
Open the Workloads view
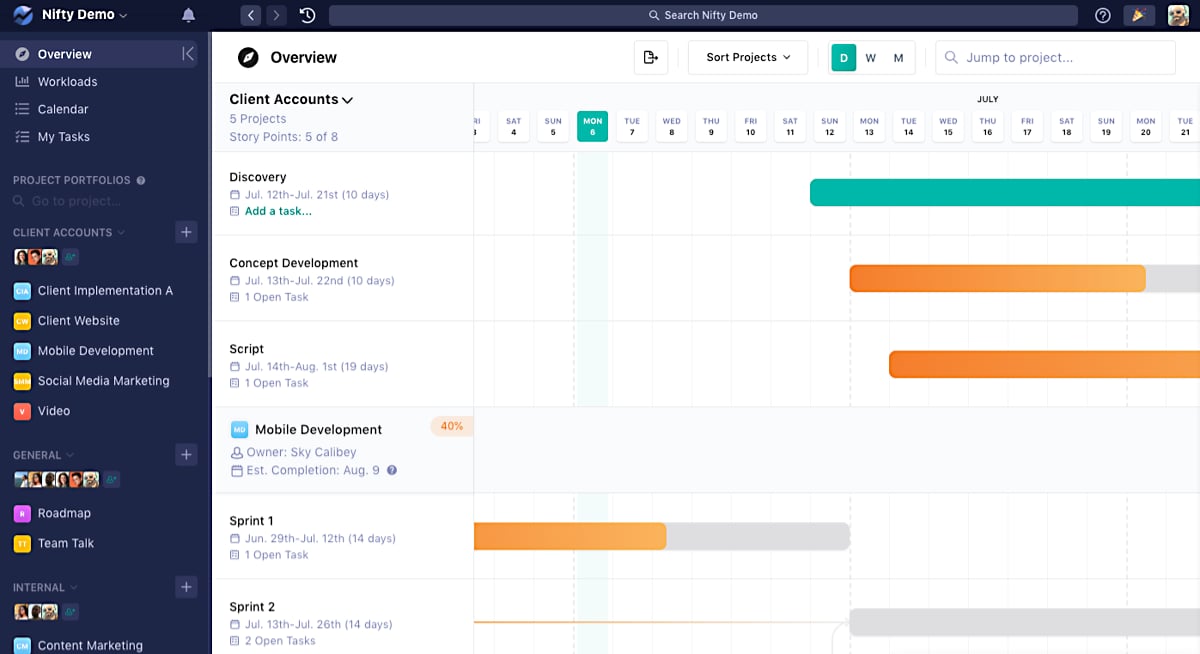click(x=68, y=81)
